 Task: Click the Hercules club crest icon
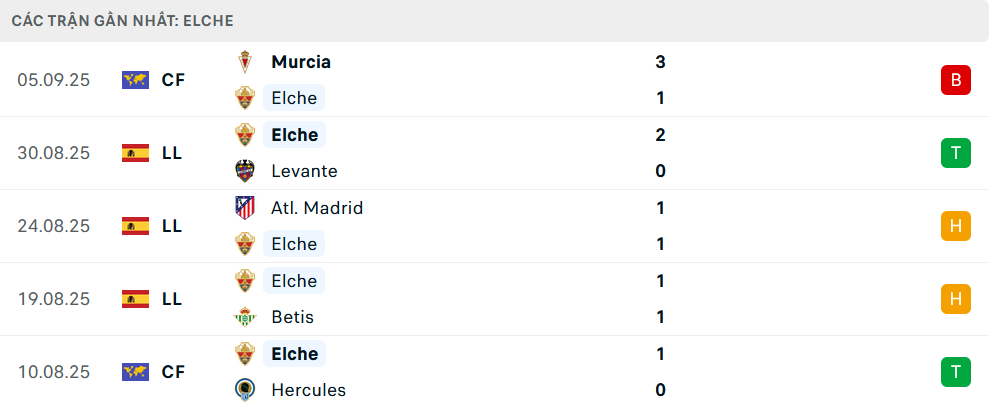[245, 390]
